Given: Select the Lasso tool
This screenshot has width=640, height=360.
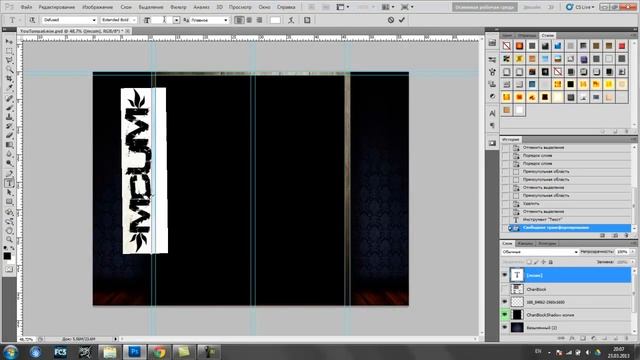Looking at the screenshot, I should 9,60.
